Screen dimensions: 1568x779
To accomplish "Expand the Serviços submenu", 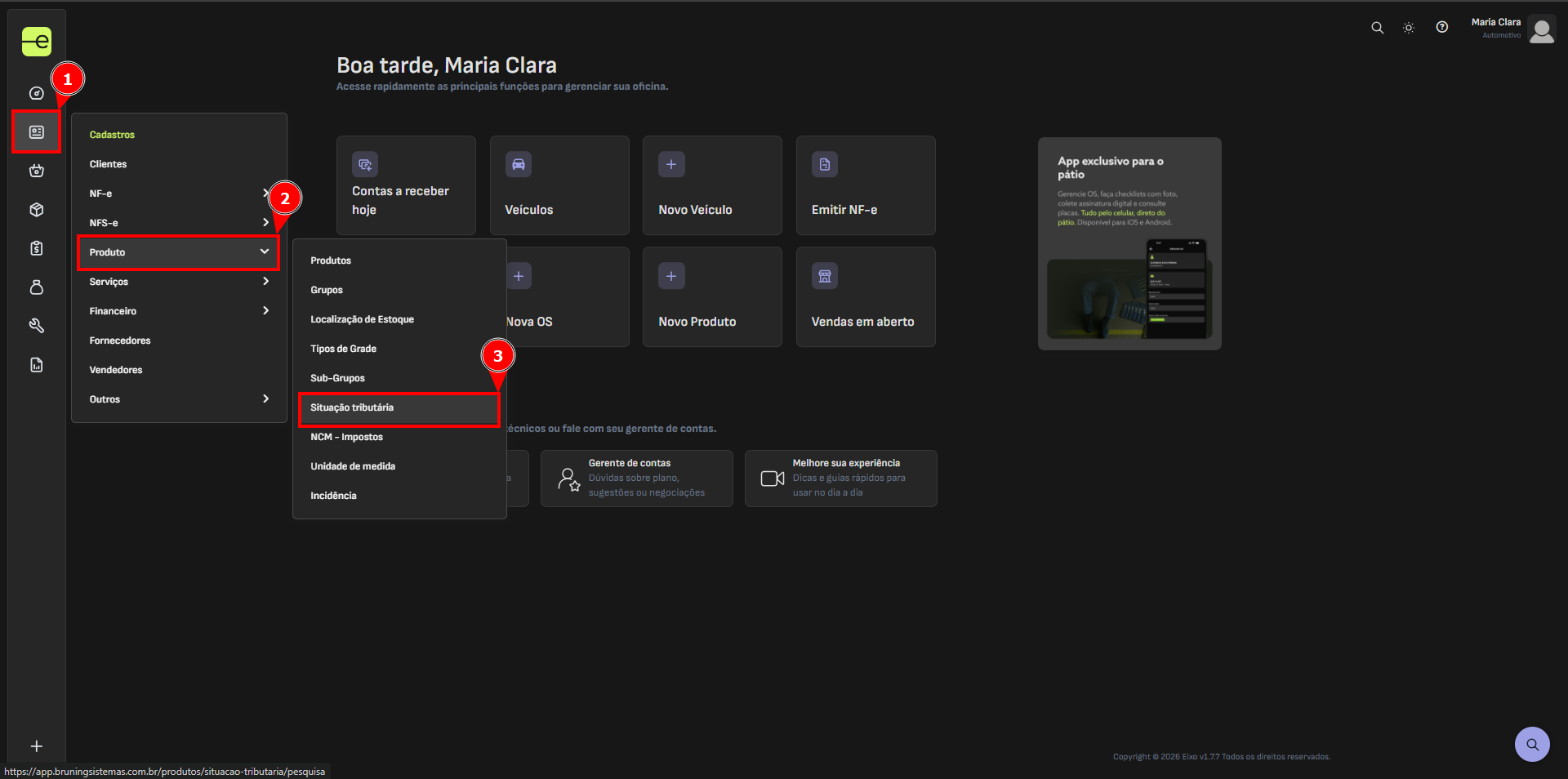I will 178,282.
